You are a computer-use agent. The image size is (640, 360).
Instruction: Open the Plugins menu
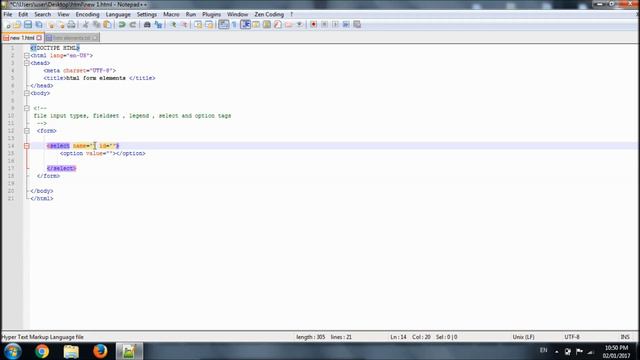(211, 14)
